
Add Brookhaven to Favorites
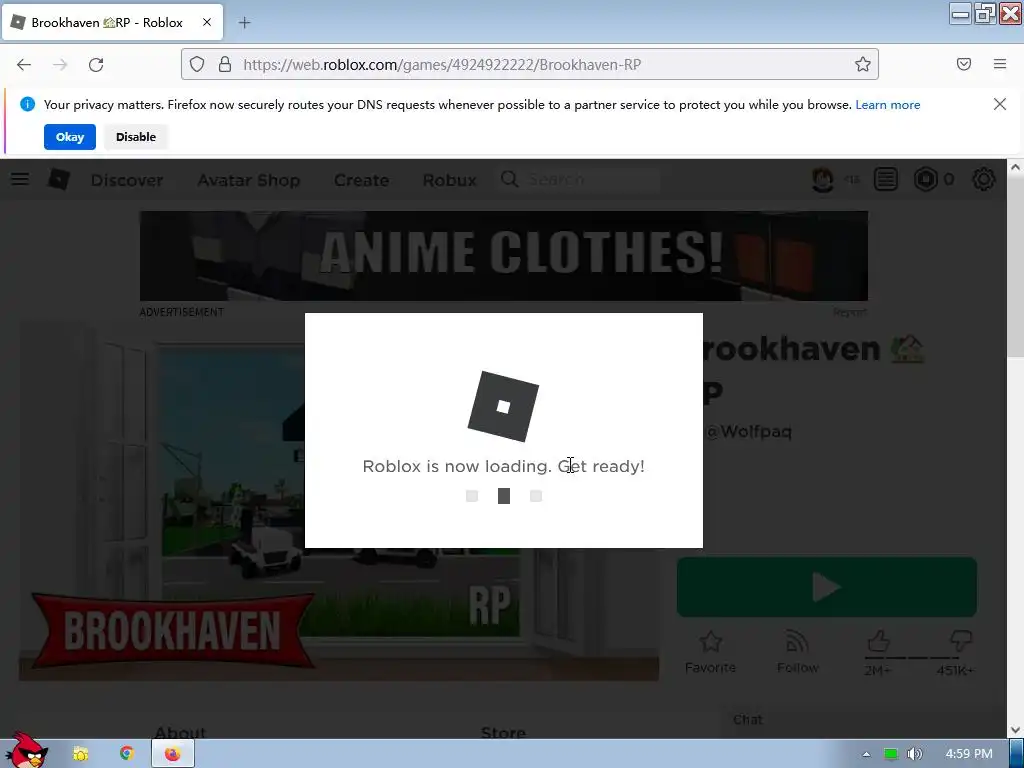(711, 652)
